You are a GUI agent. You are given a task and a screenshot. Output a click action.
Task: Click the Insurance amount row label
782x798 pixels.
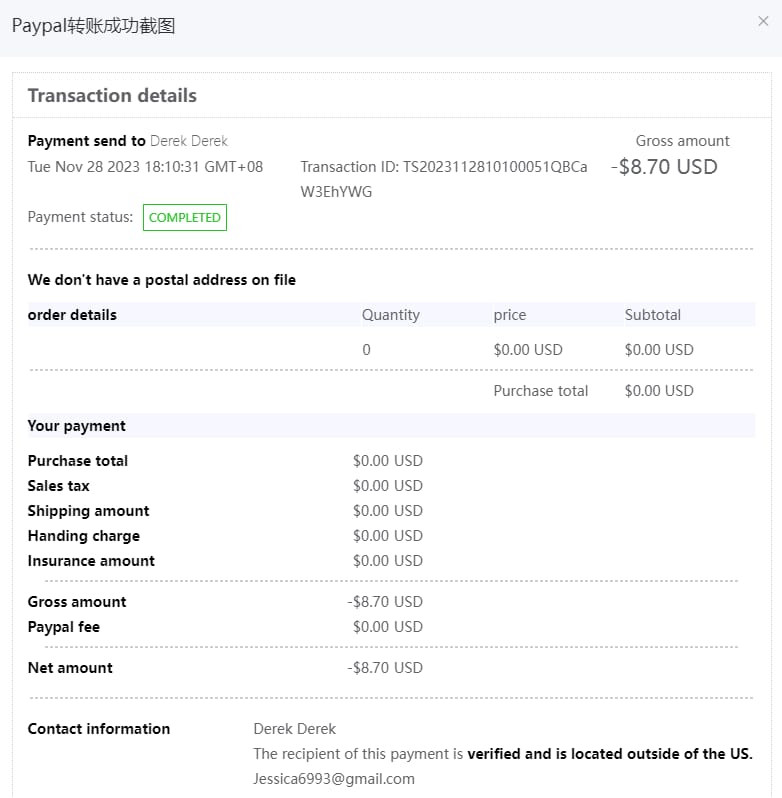pos(91,561)
